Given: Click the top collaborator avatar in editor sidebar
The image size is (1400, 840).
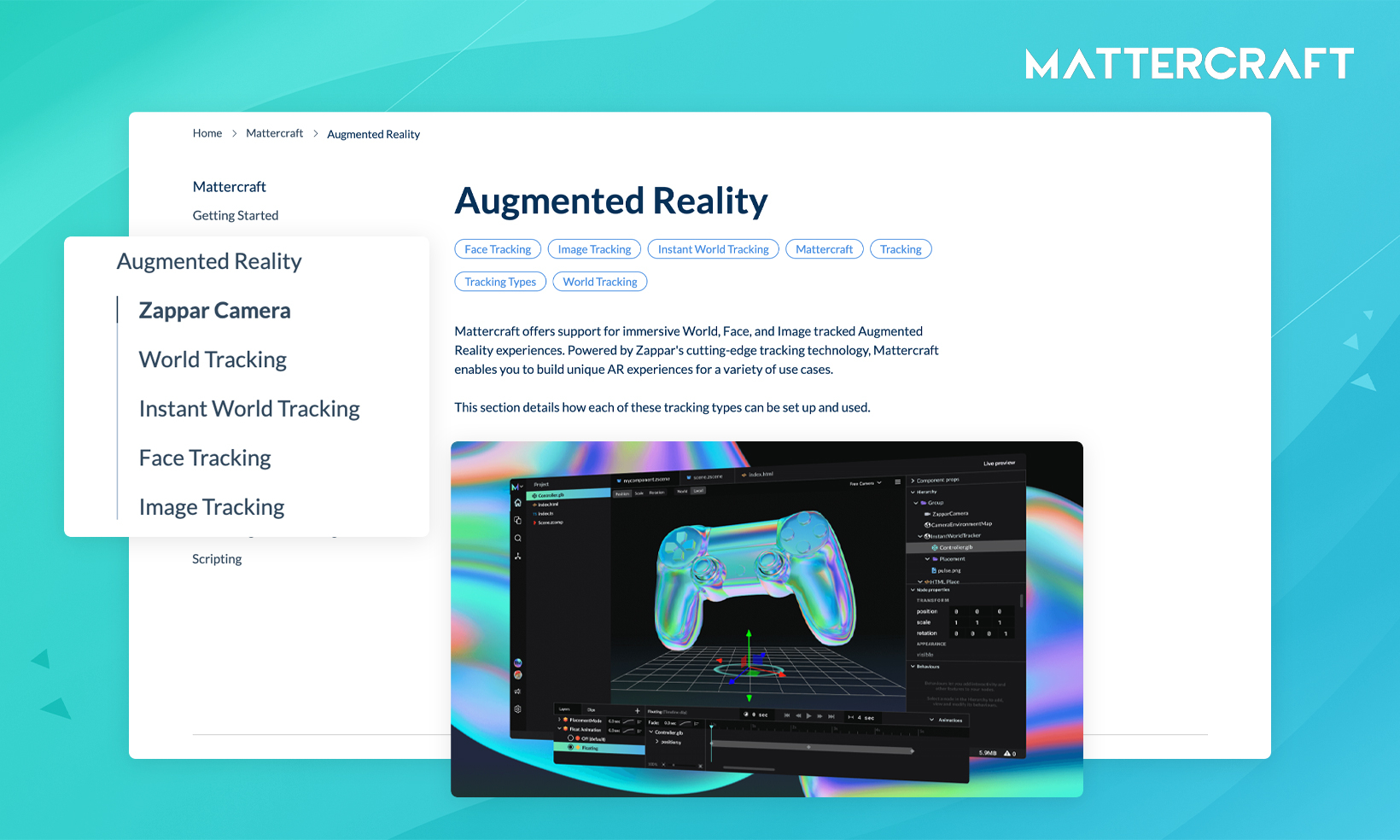Looking at the screenshot, I should 517,663.
